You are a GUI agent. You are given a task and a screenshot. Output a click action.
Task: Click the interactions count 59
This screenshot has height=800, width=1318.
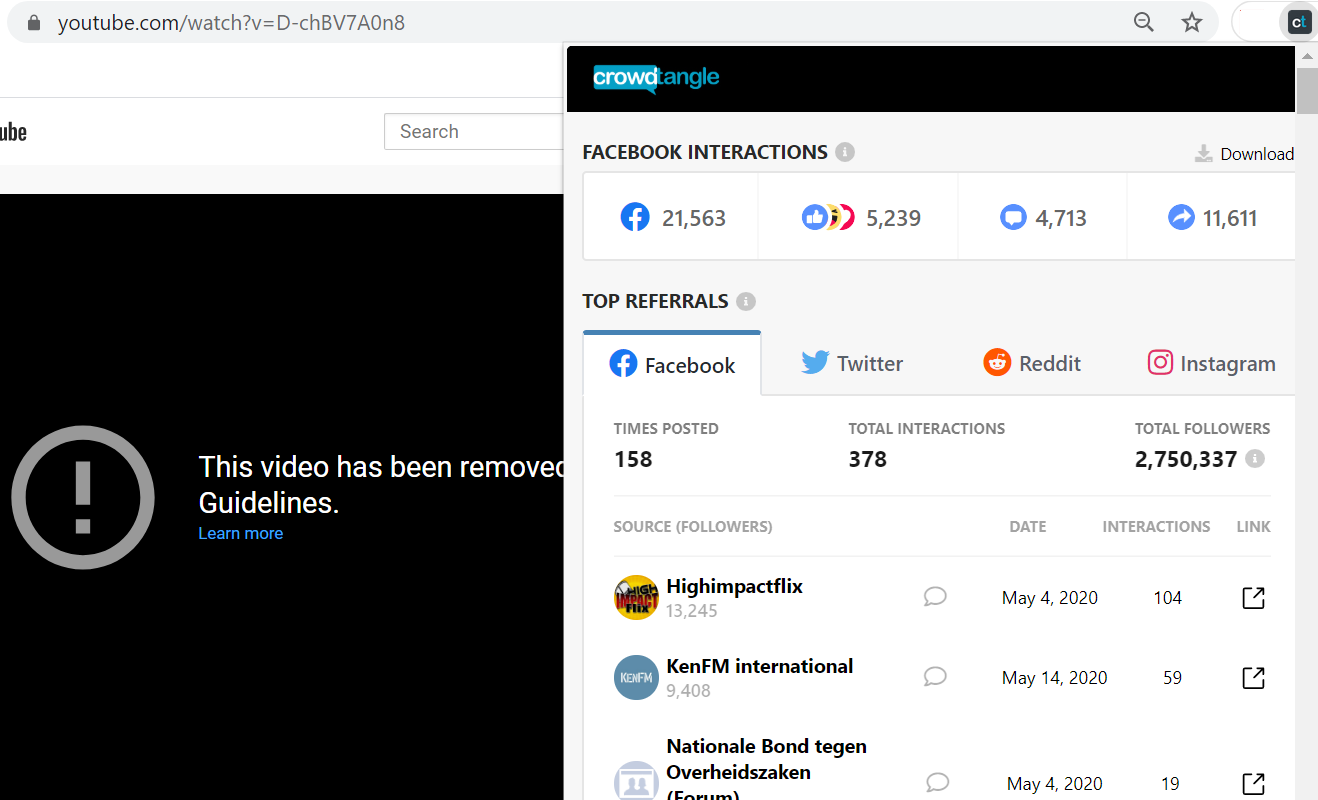tap(1172, 677)
